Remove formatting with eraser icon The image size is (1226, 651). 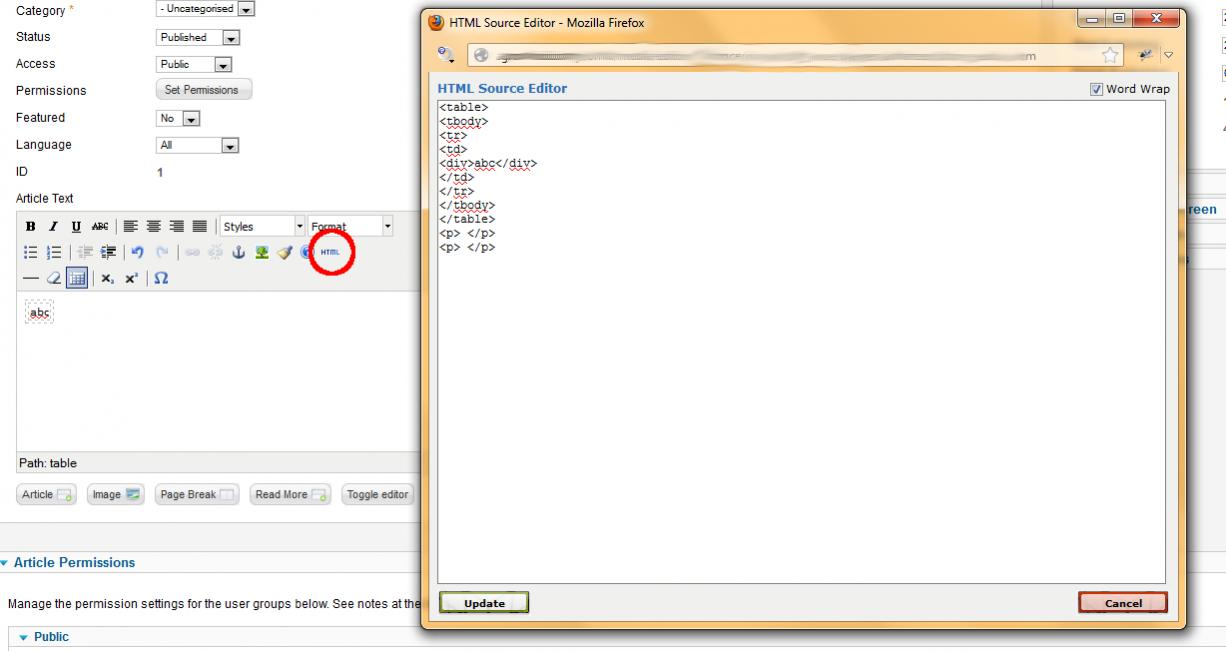click(54, 278)
